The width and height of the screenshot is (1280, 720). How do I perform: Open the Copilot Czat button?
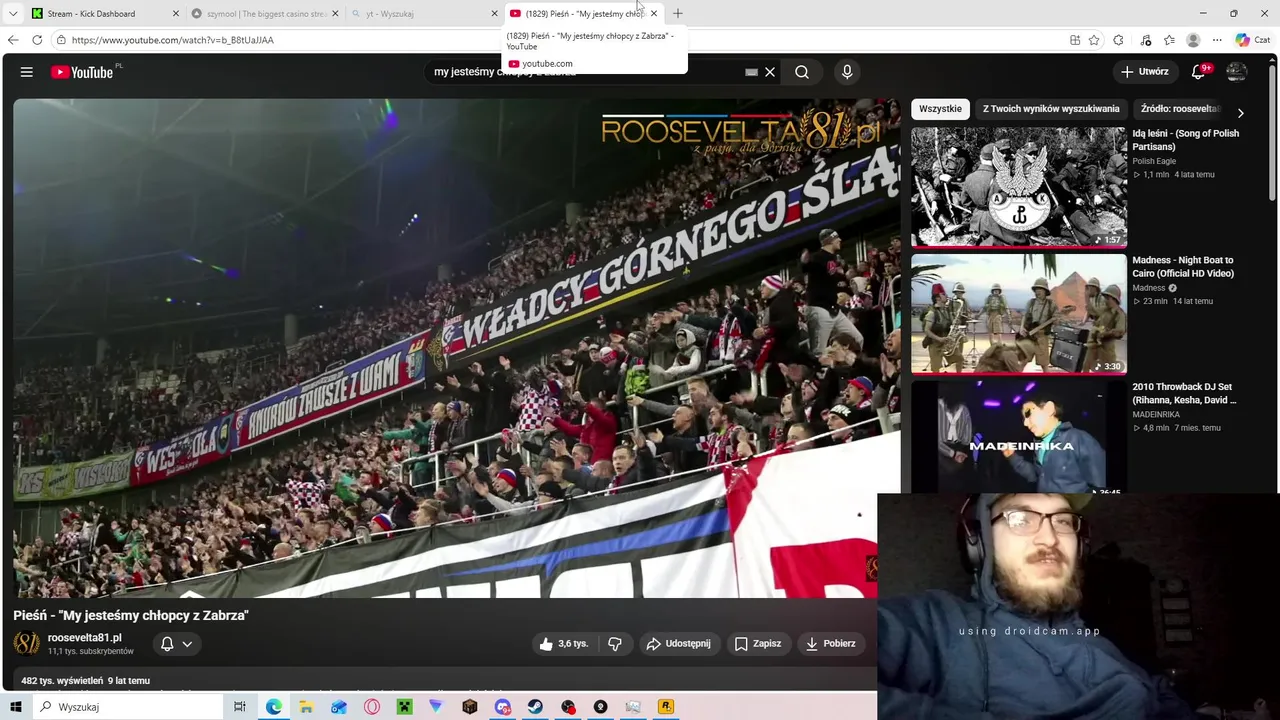[1252, 40]
